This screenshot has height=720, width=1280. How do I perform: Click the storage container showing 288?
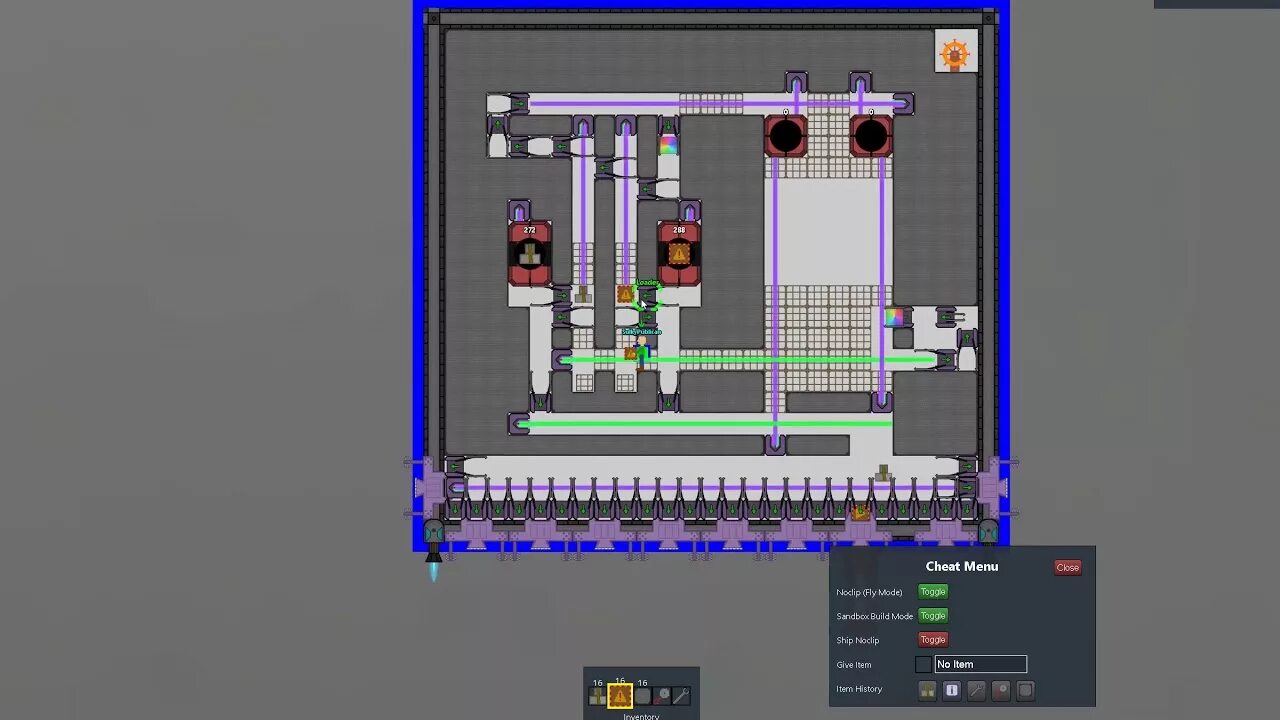pos(679,254)
